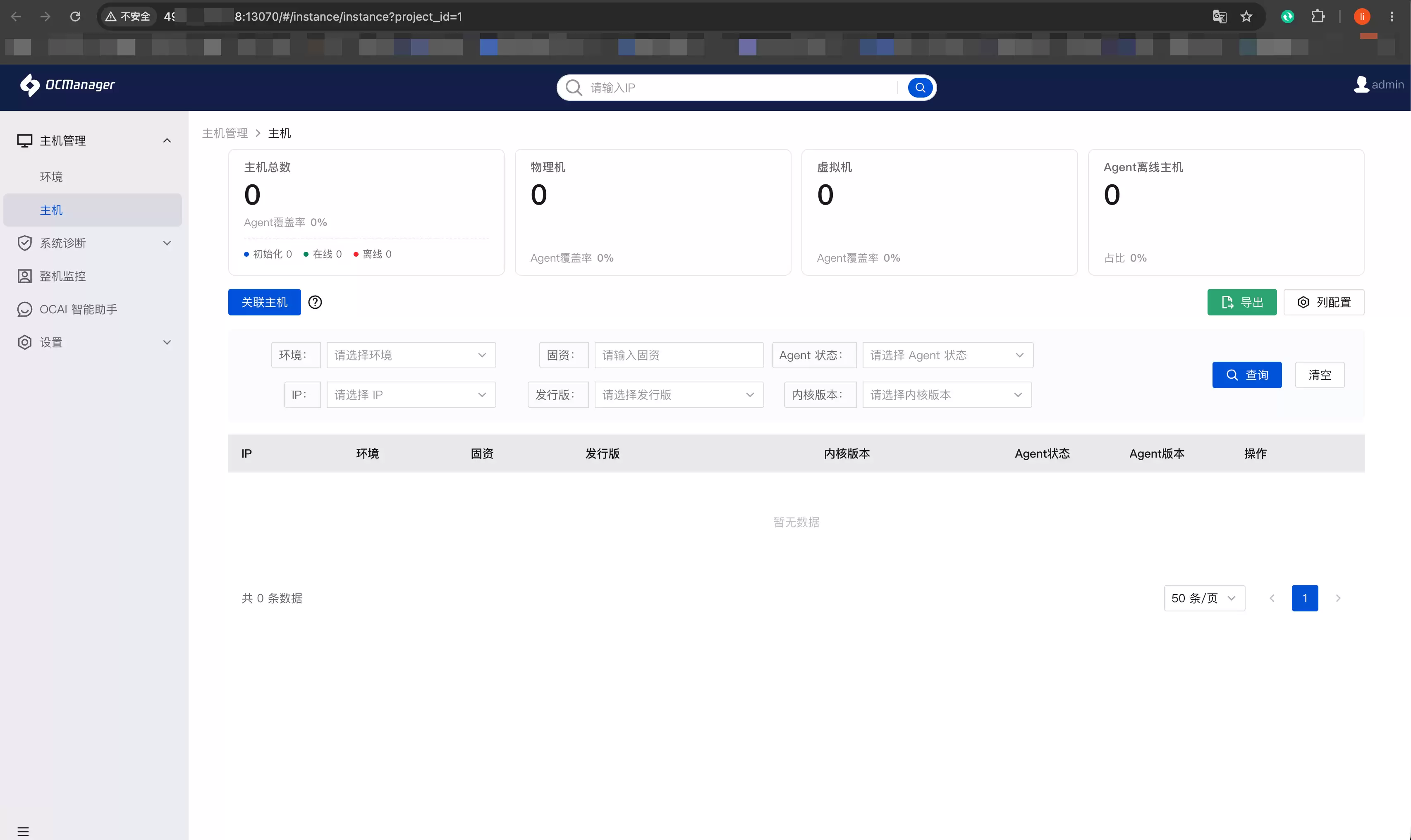1411x840 pixels.
Task: Select 主机 in the sidebar
Action: tap(92, 210)
